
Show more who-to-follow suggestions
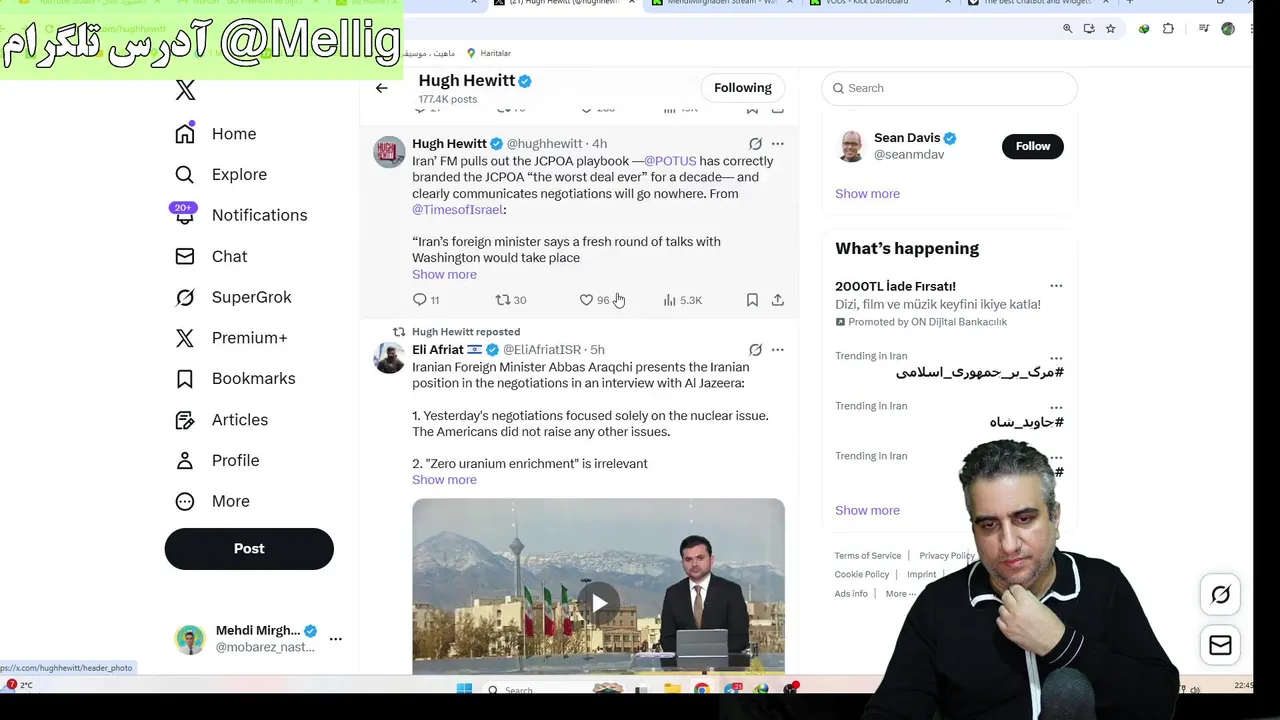click(867, 194)
